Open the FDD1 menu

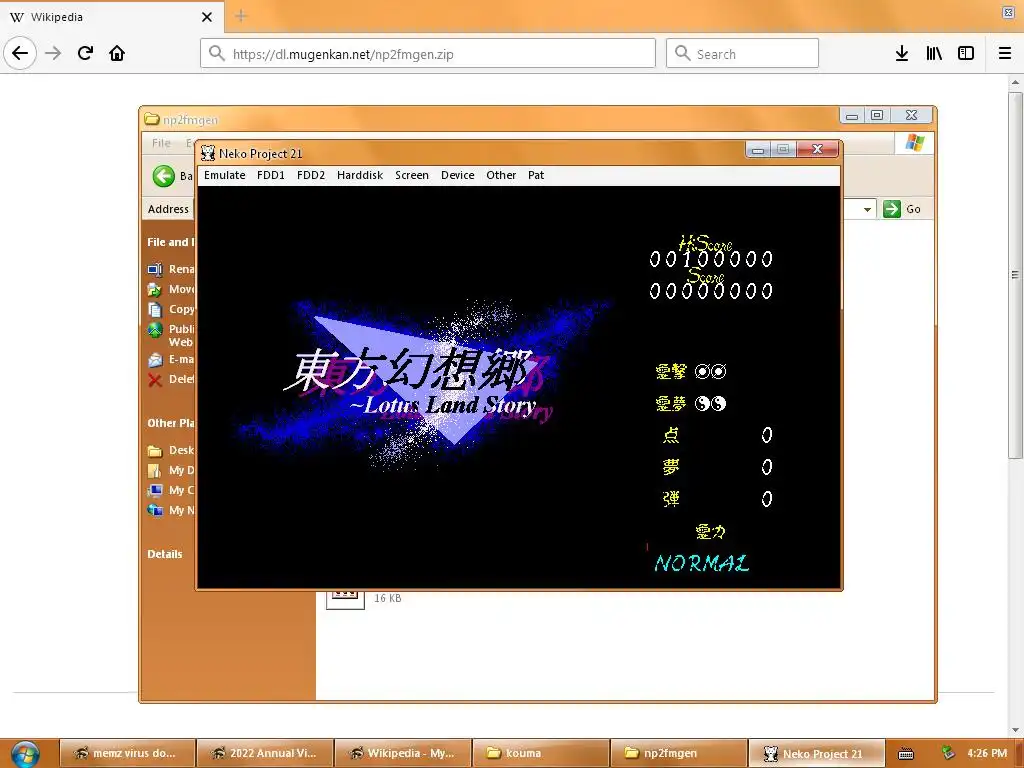point(271,175)
